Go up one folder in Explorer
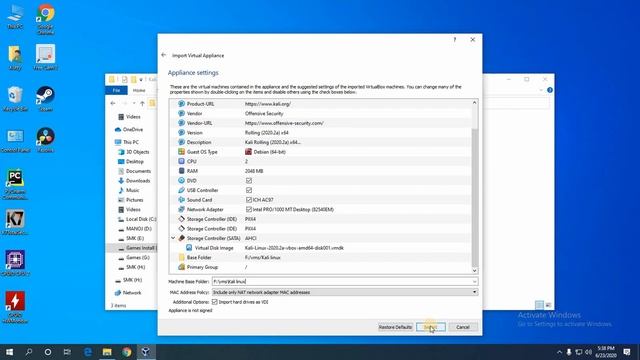Image resolution: width=640 pixels, height=360 pixels. 142,103
